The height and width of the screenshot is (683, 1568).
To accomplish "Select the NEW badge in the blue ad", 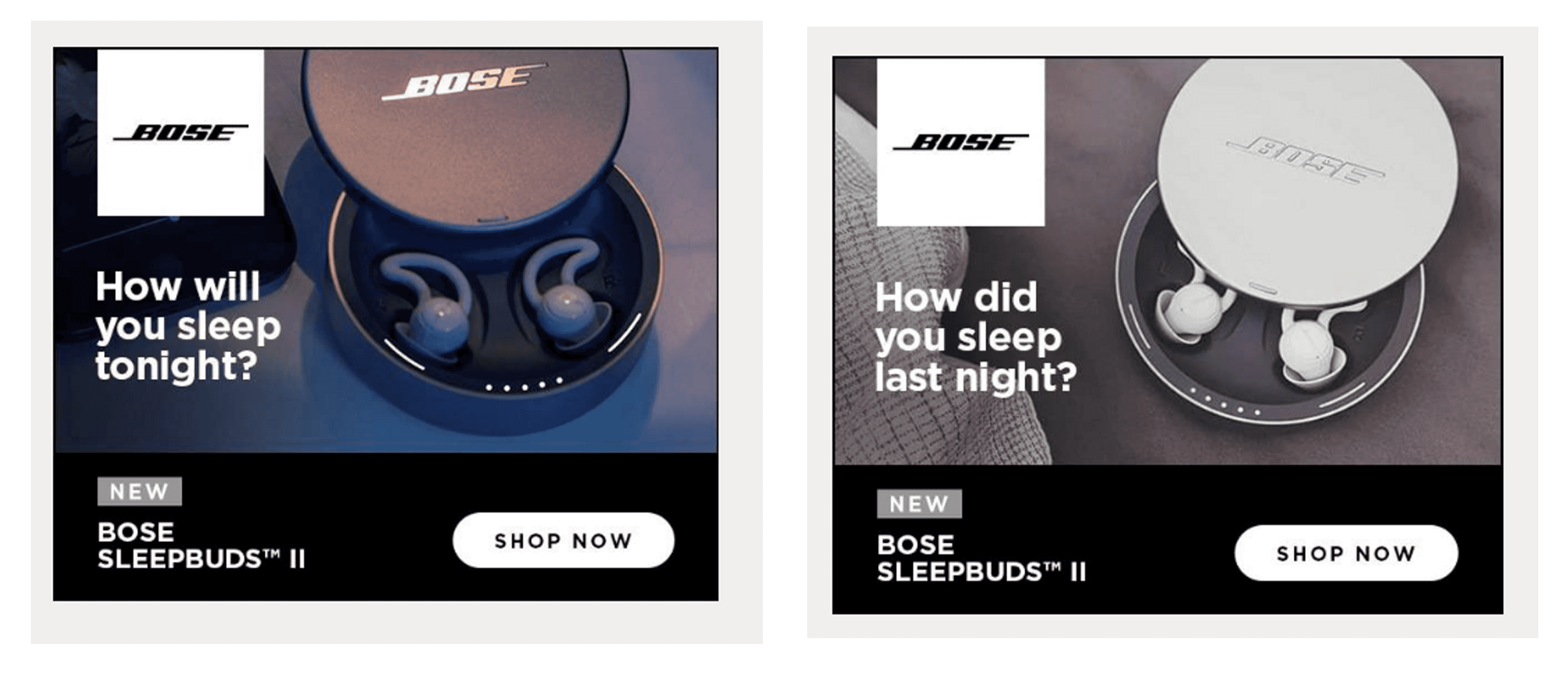I will 139,491.
